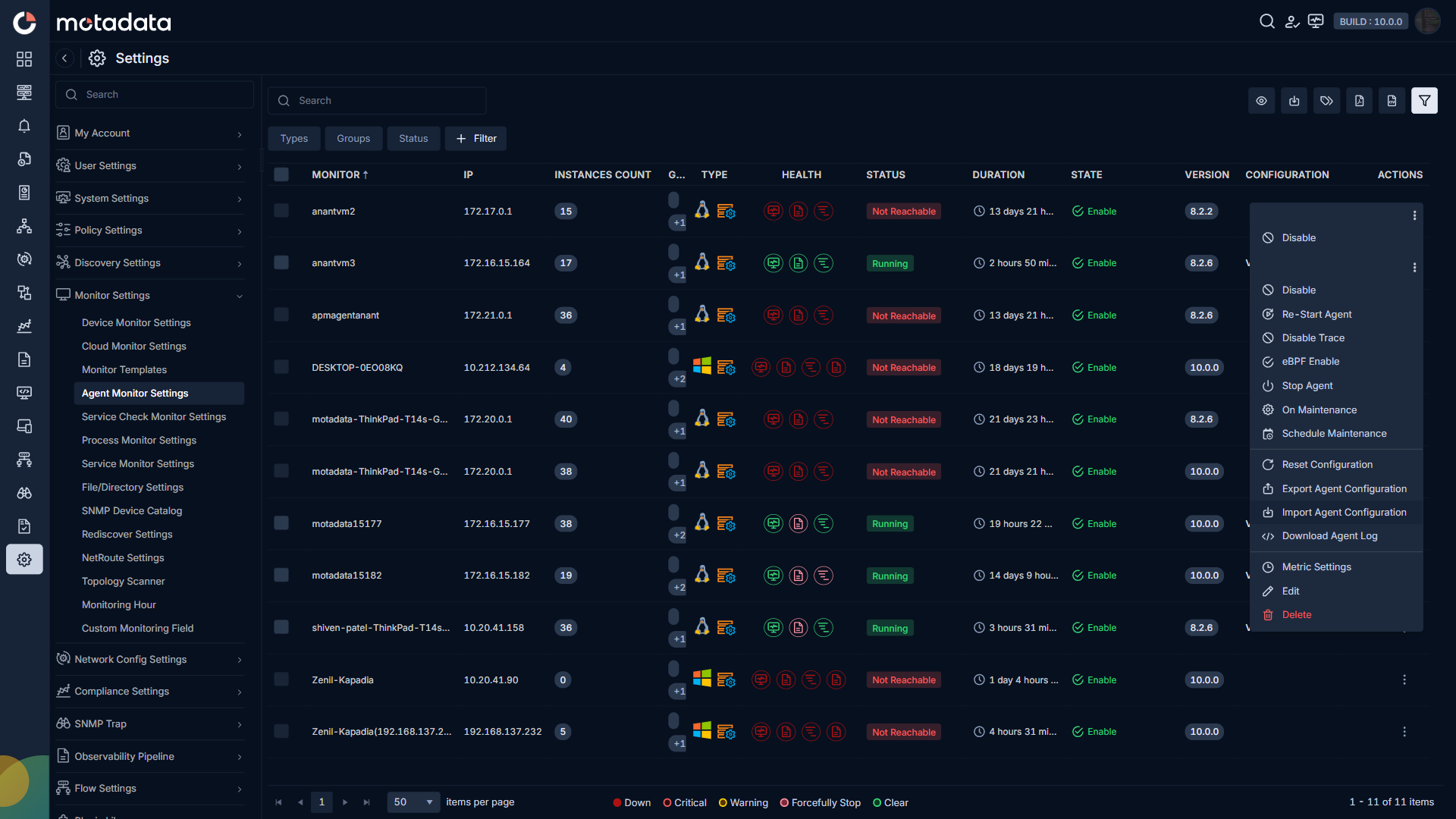Select checkbox for anantvm2 row
This screenshot has height=819, width=1456.
tap(281, 211)
